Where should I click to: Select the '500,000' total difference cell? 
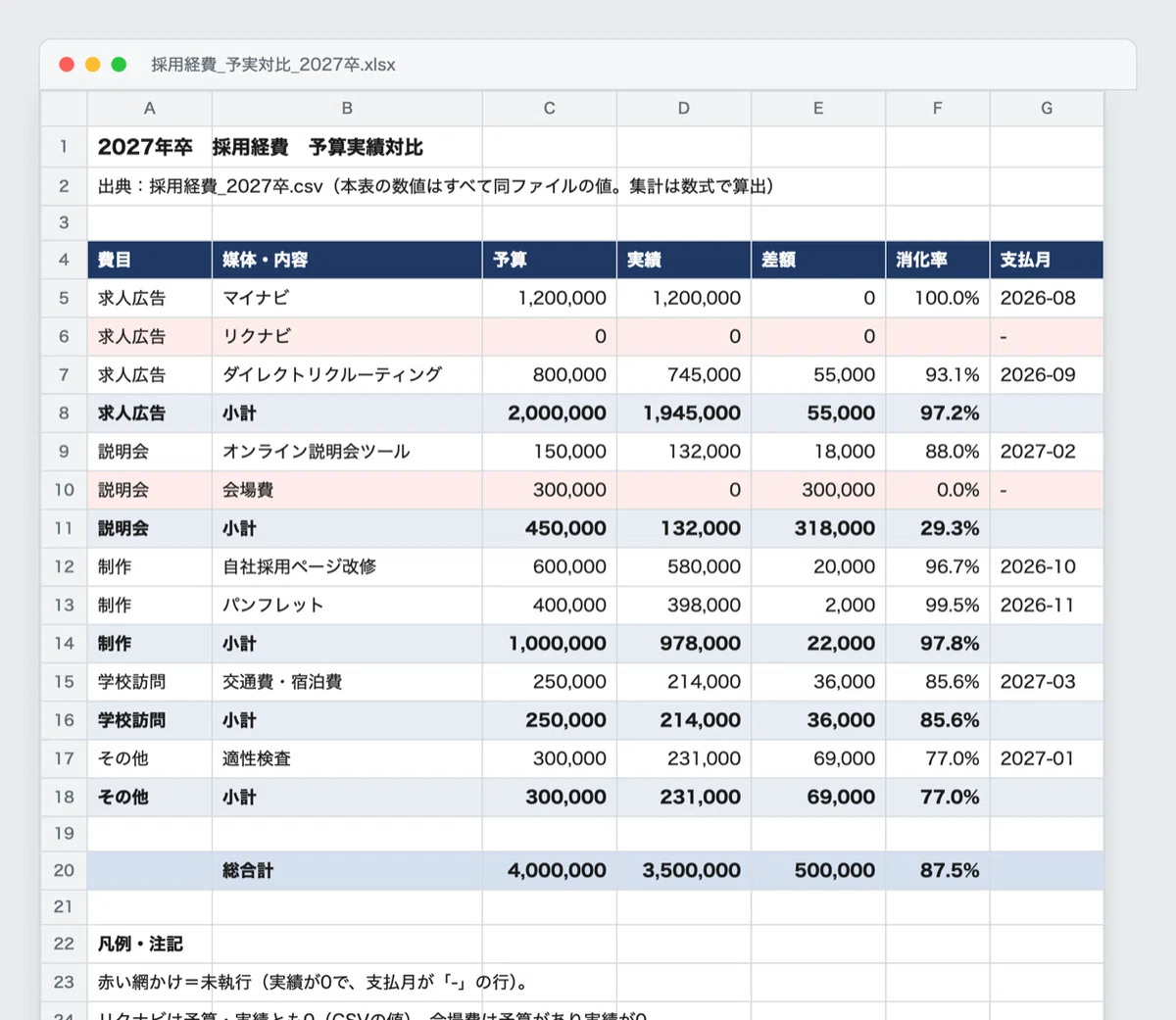(818, 870)
